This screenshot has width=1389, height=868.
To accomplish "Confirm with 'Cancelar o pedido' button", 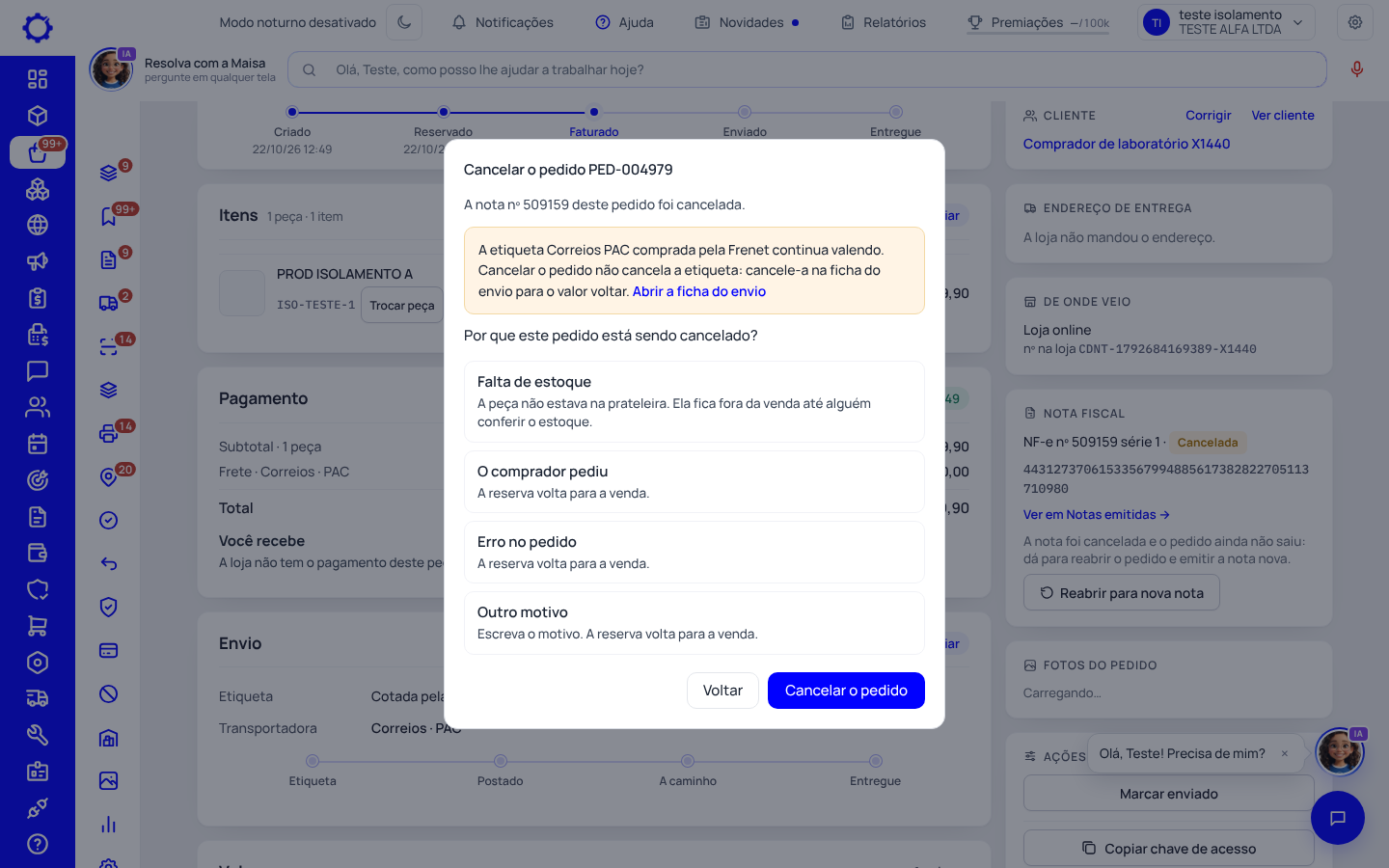I will (846, 691).
